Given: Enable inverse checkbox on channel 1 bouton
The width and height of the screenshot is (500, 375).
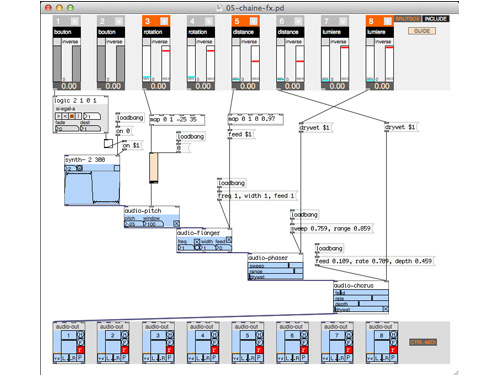Looking at the screenshot, I should coord(57,42).
